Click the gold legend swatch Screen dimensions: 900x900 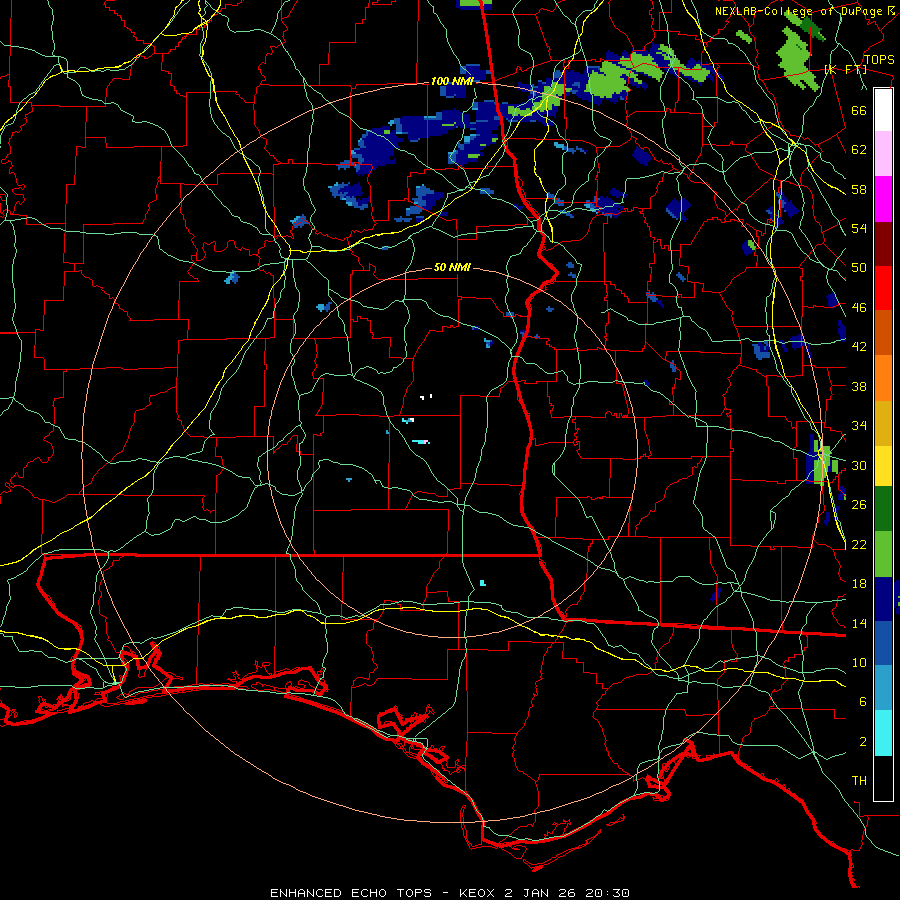(883, 423)
